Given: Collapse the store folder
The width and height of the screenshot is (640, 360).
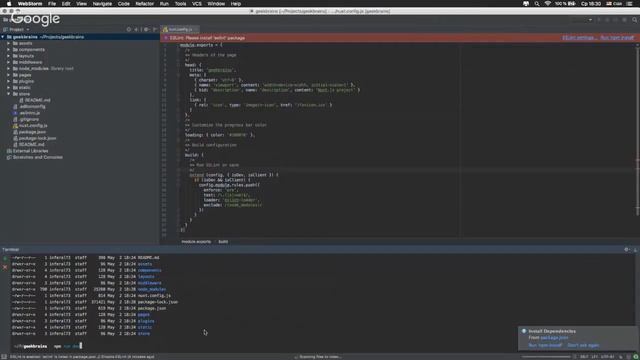Looking at the screenshot, I should click(x=9, y=94).
